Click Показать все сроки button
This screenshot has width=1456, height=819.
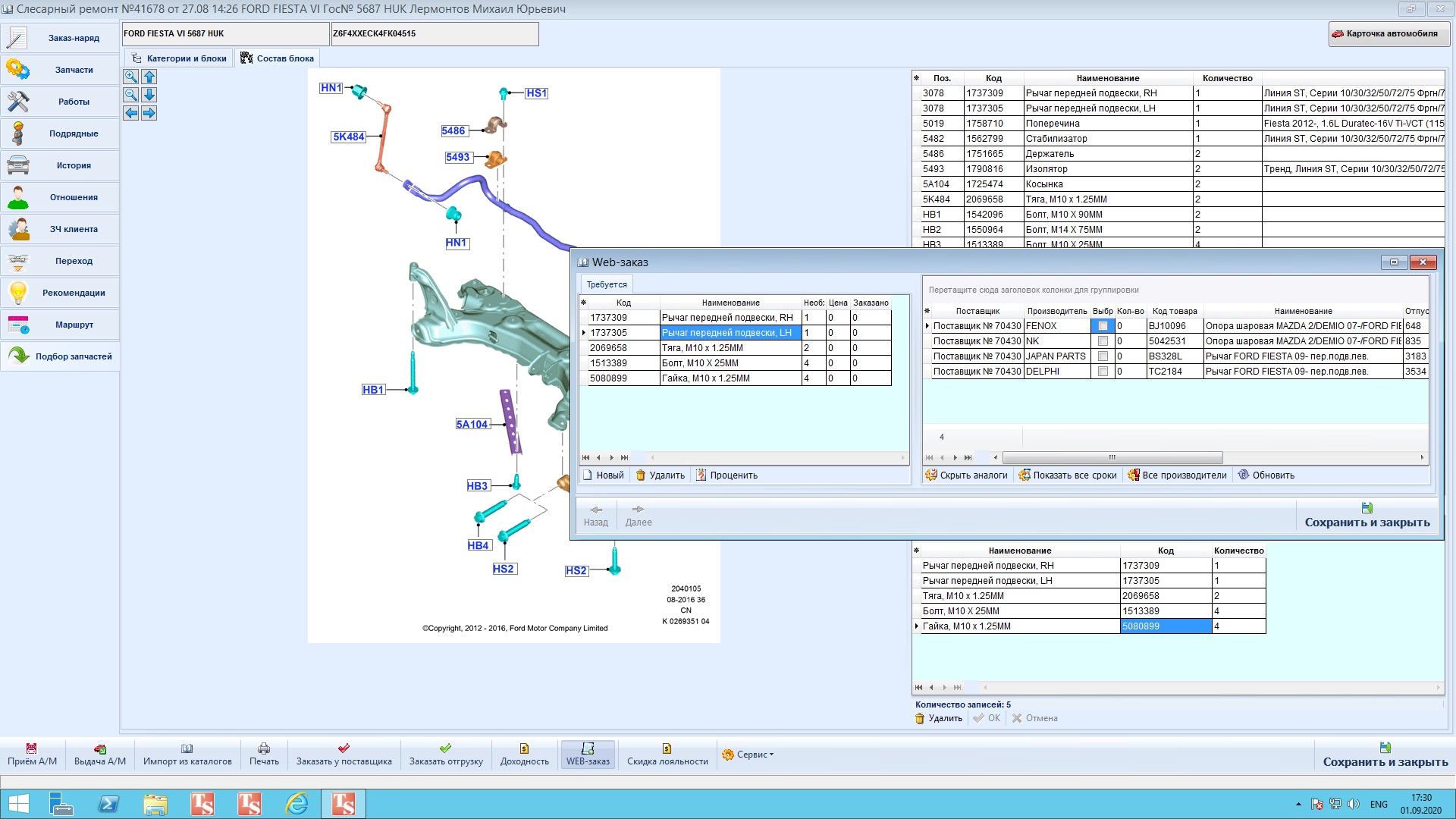[1068, 475]
